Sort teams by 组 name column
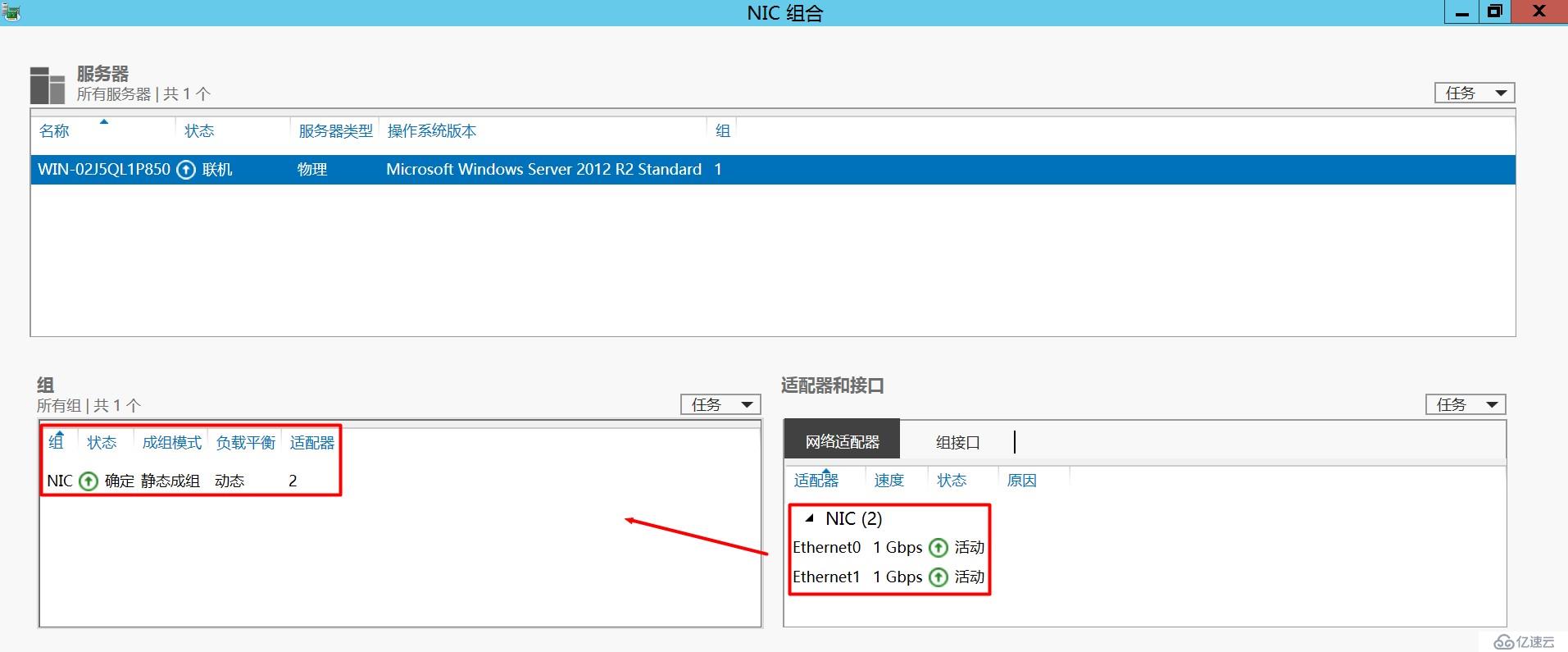This screenshot has height=652, width=1568. coord(56,442)
